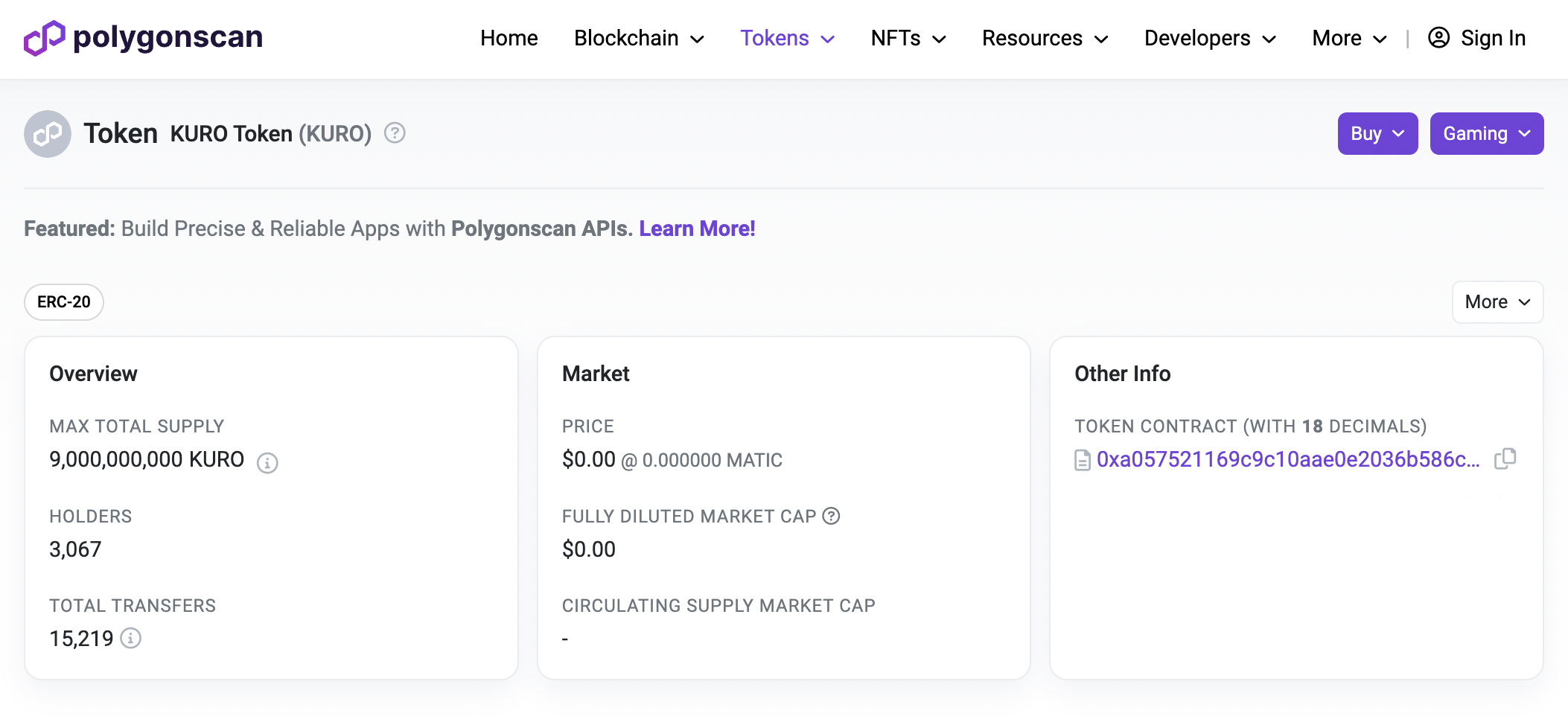Image resolution: width=1568 pixels, height=722 pixels.
Task: Go to the Home page
Action: (509, 38)
